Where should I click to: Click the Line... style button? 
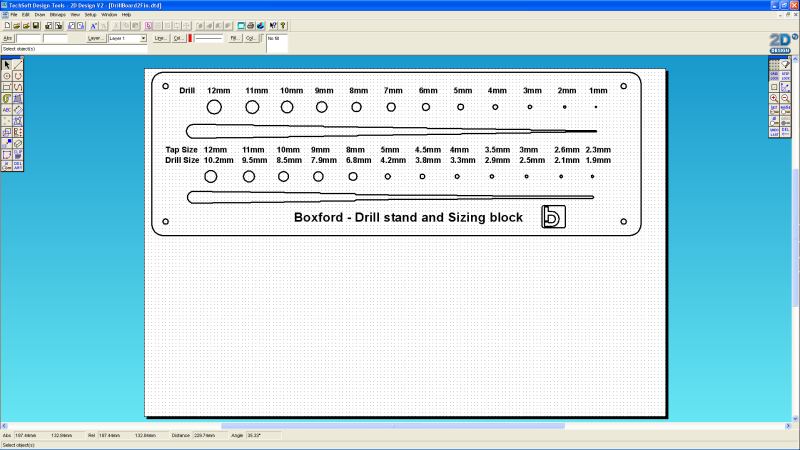point(161,38)
